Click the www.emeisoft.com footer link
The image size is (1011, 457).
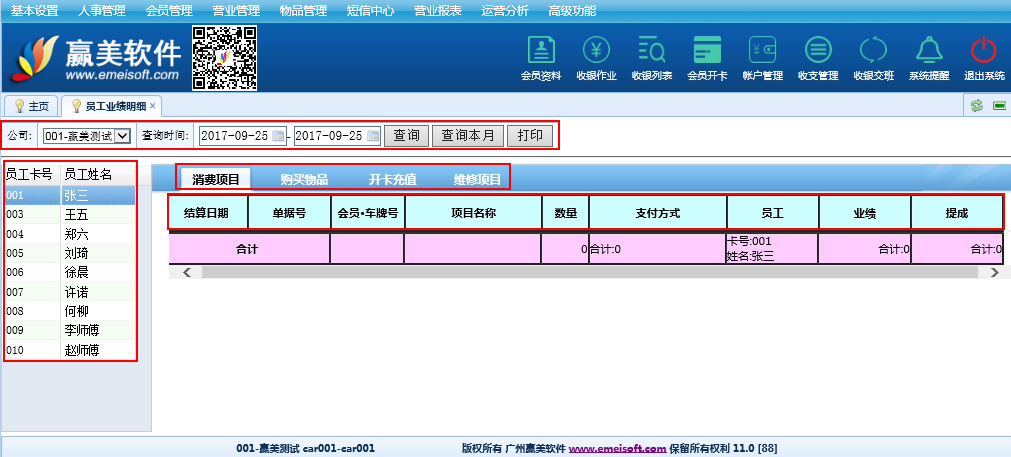click(x=617, y=449)
